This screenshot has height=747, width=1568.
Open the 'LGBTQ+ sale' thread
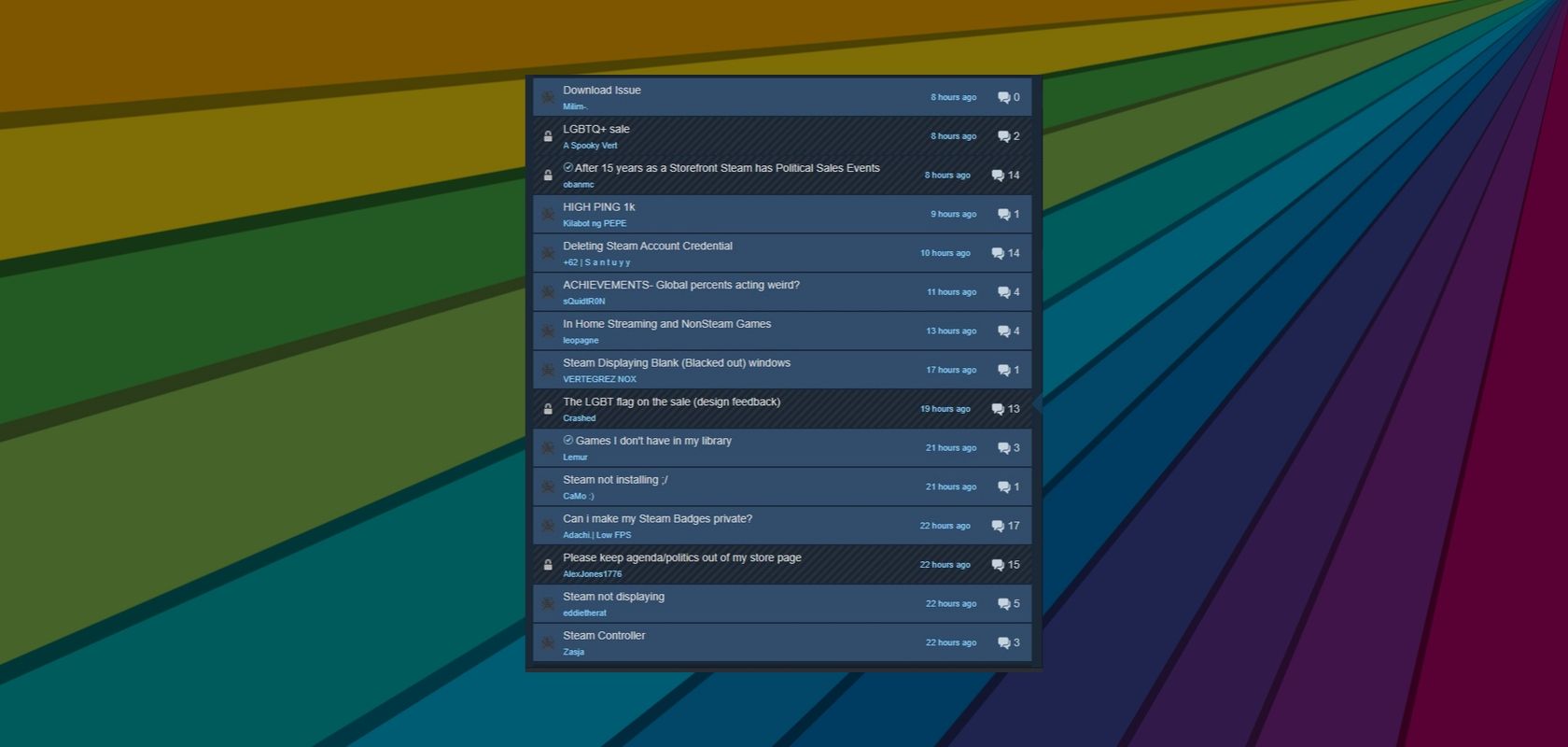tap(596, 130)
